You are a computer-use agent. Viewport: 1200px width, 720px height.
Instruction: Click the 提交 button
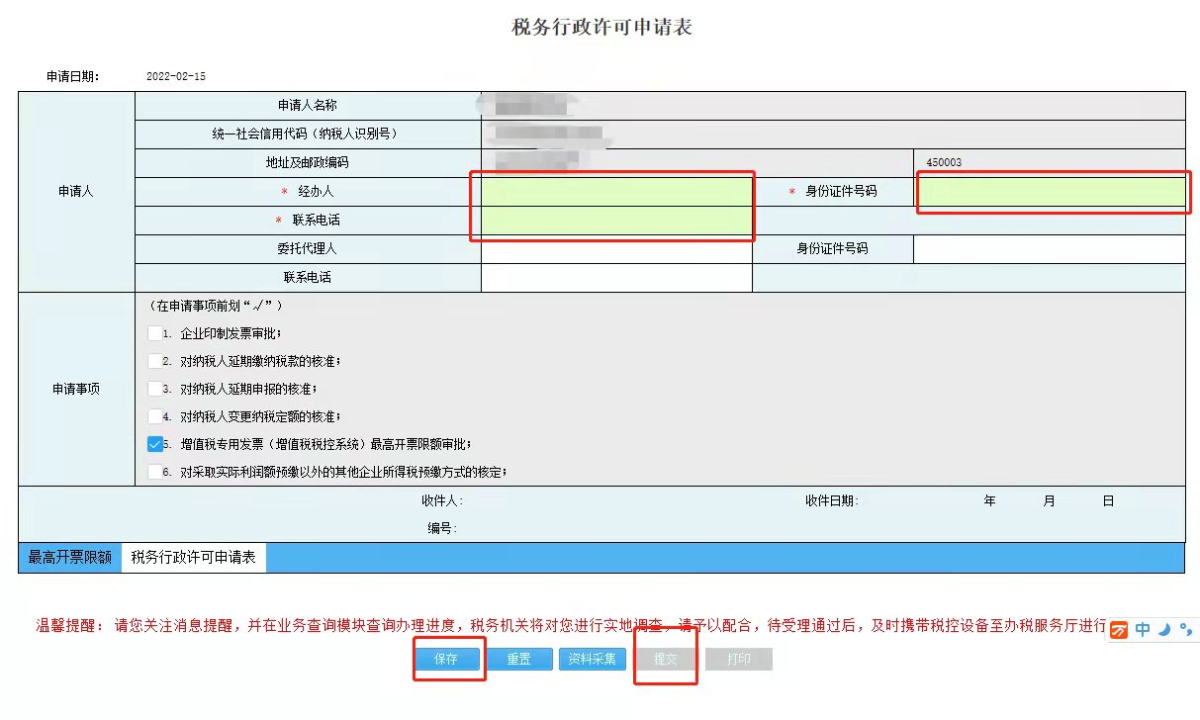(665, 659)
